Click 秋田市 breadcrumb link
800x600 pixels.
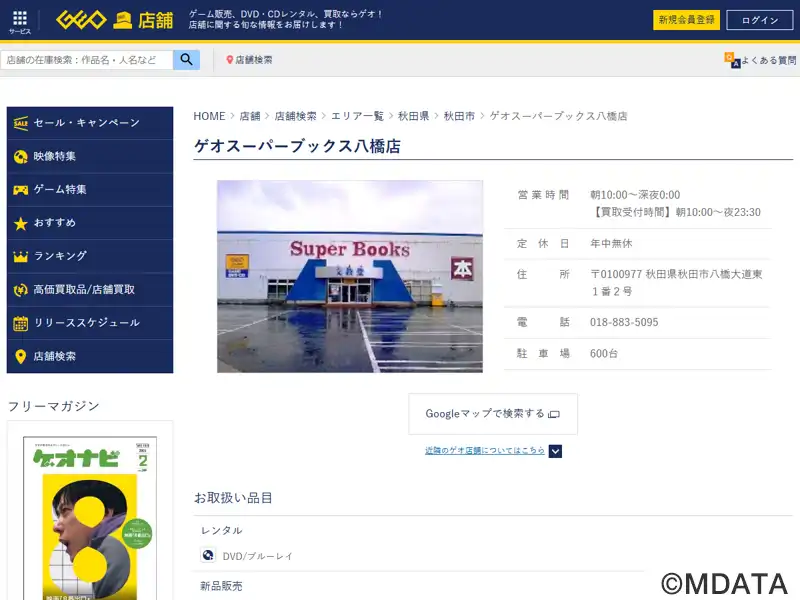459,116
